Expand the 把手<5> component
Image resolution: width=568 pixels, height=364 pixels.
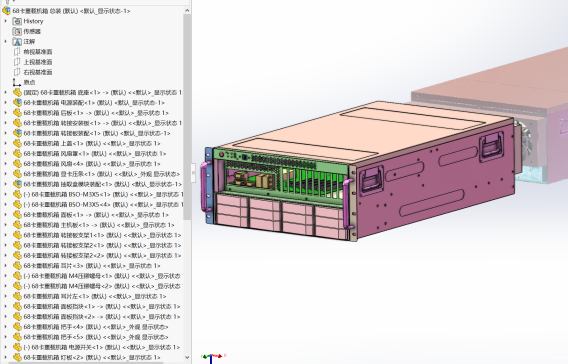(5, 337)
